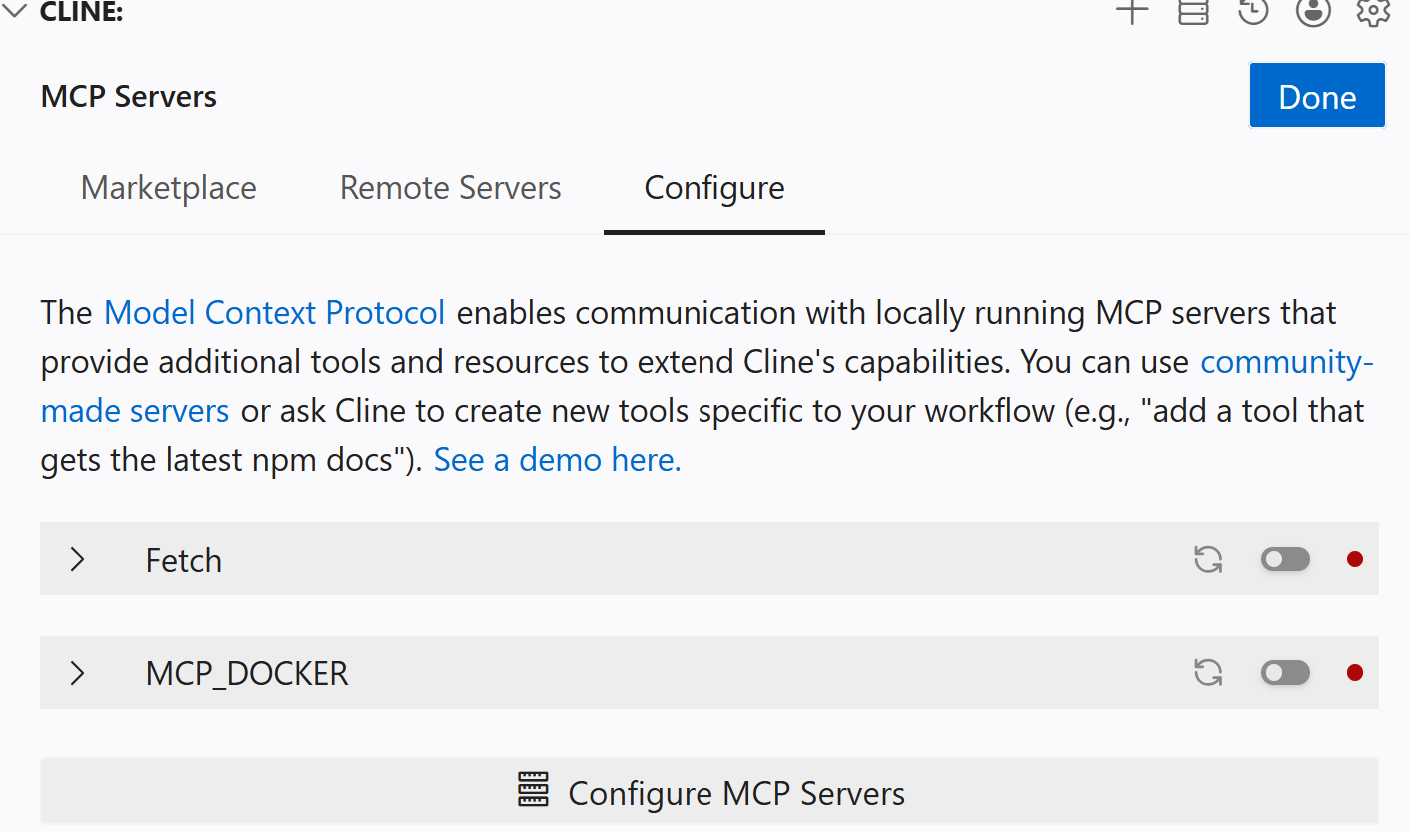Open the Account profile icon
1410x832 pixels.
[x=1313, y=12]
